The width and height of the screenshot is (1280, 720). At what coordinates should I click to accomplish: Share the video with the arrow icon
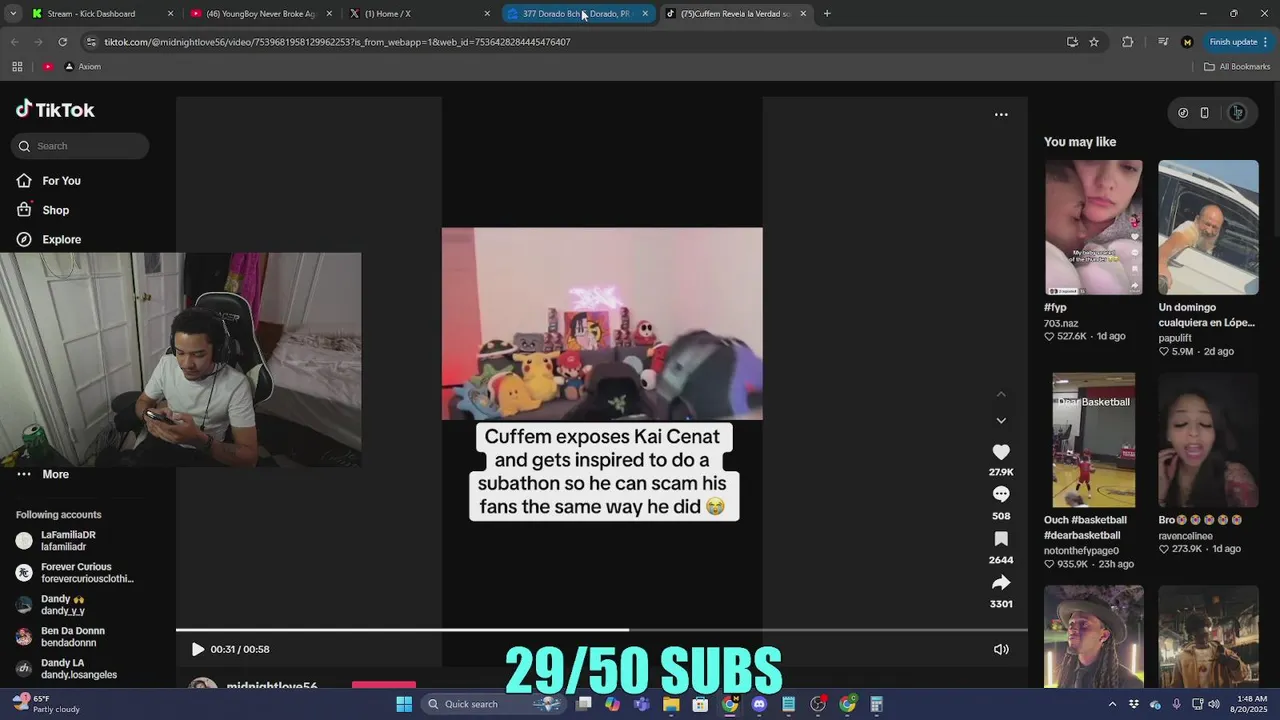coord(1001,582)
